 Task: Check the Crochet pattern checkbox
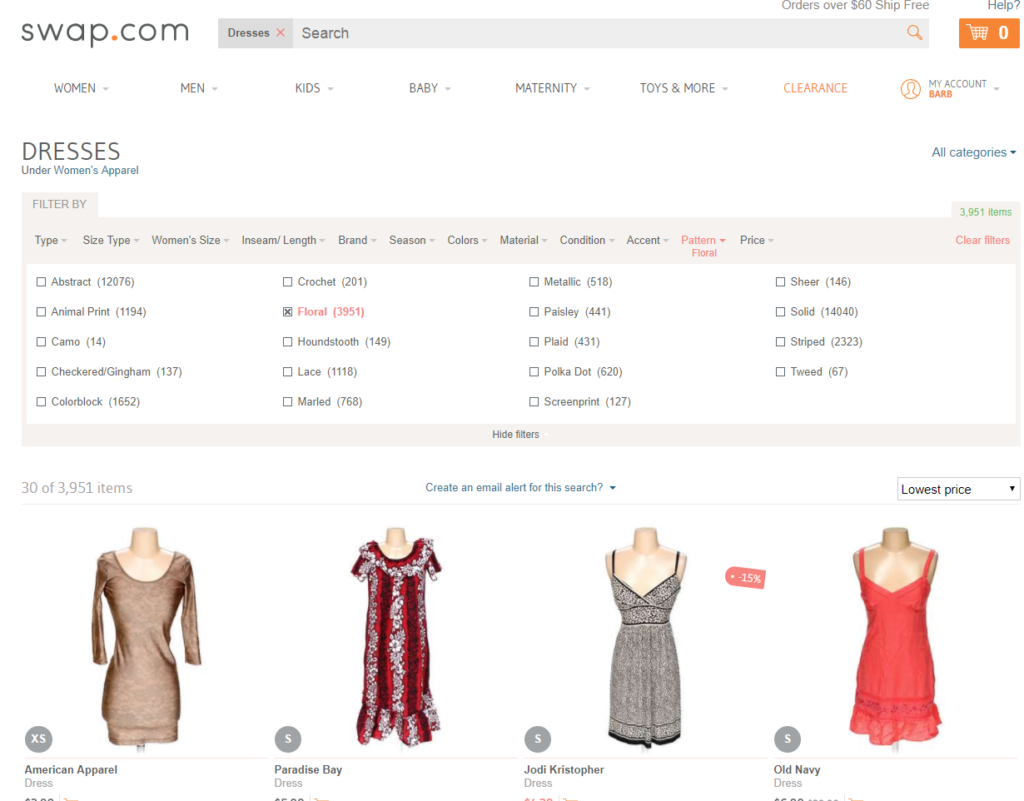tap(287, 282)
